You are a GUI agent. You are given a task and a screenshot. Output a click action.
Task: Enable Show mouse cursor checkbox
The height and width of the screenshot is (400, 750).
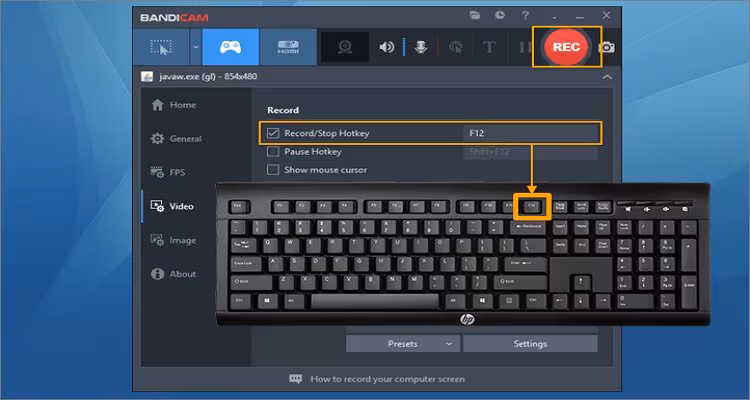pyautogui.click(x=273, y=170)
